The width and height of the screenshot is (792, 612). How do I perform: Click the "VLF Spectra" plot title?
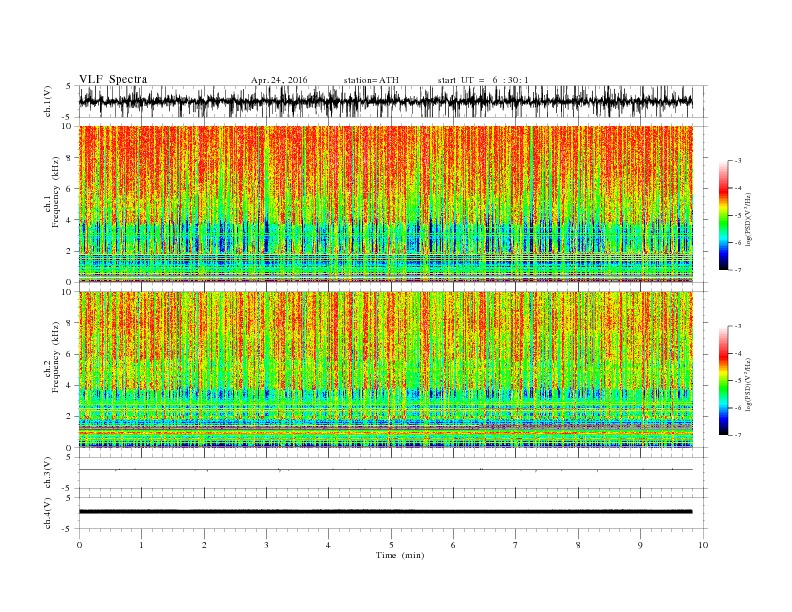113,79
